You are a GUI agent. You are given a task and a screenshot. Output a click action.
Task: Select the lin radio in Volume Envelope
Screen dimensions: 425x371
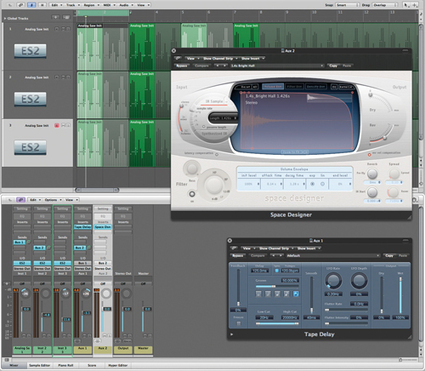click(x=322, y=184)
